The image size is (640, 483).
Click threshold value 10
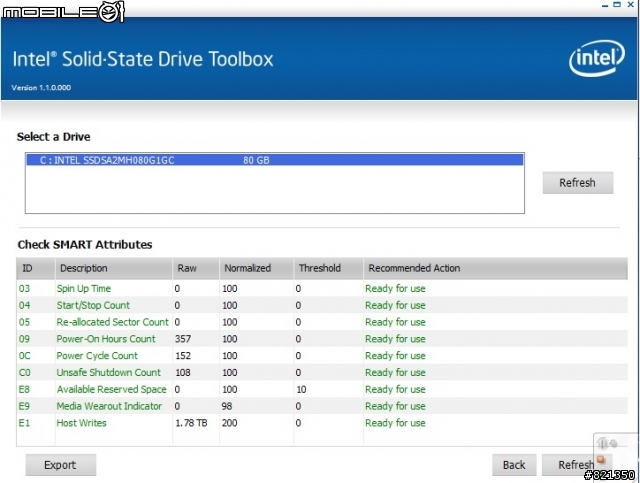301,389
